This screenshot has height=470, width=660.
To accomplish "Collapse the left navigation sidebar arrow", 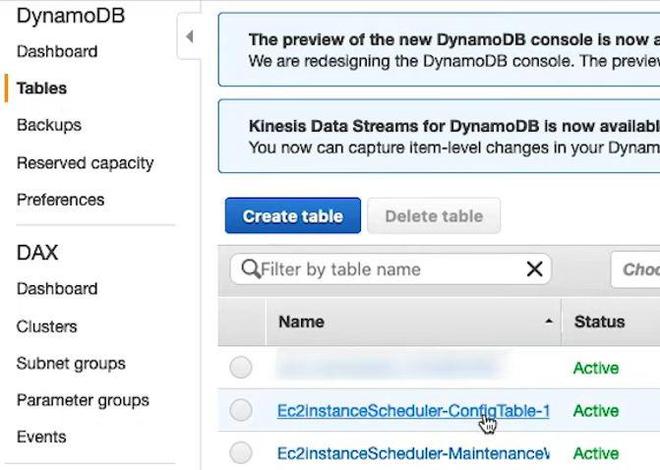I will coord(189,37).
